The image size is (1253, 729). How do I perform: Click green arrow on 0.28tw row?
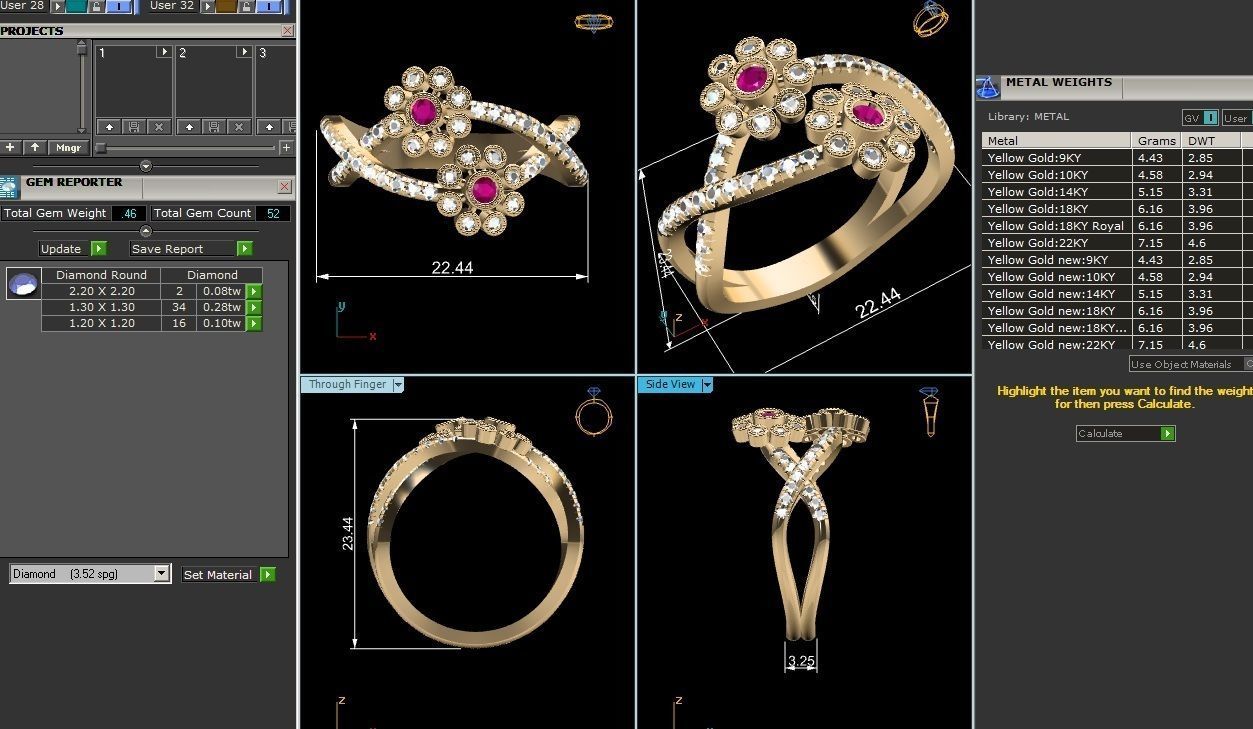tap(254, 308)
